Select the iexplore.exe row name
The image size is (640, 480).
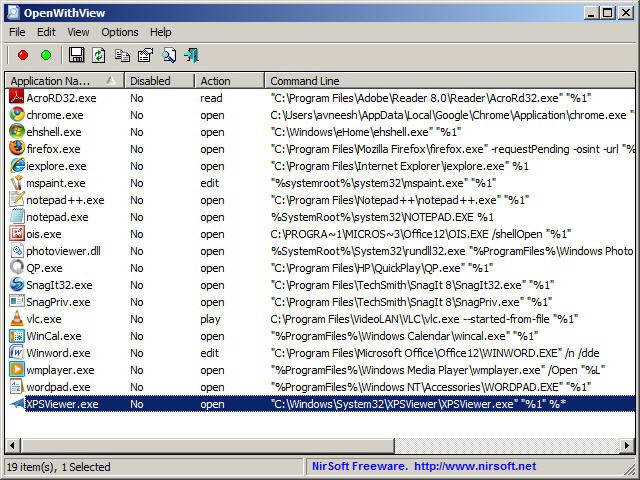click(56, 166)
